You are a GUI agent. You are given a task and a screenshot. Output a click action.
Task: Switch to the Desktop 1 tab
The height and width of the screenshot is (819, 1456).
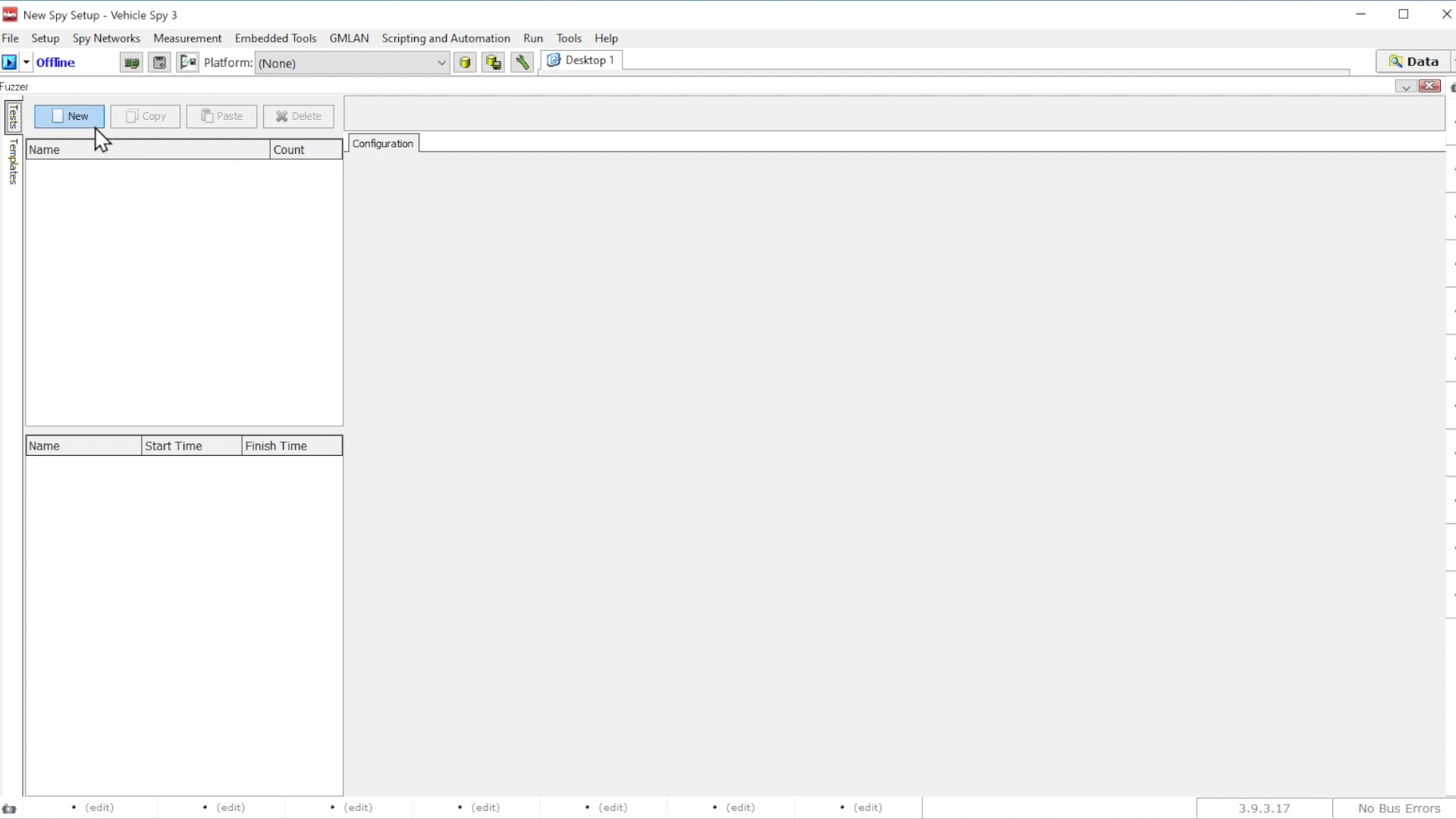pyautogui.click(x=582, y=61)
